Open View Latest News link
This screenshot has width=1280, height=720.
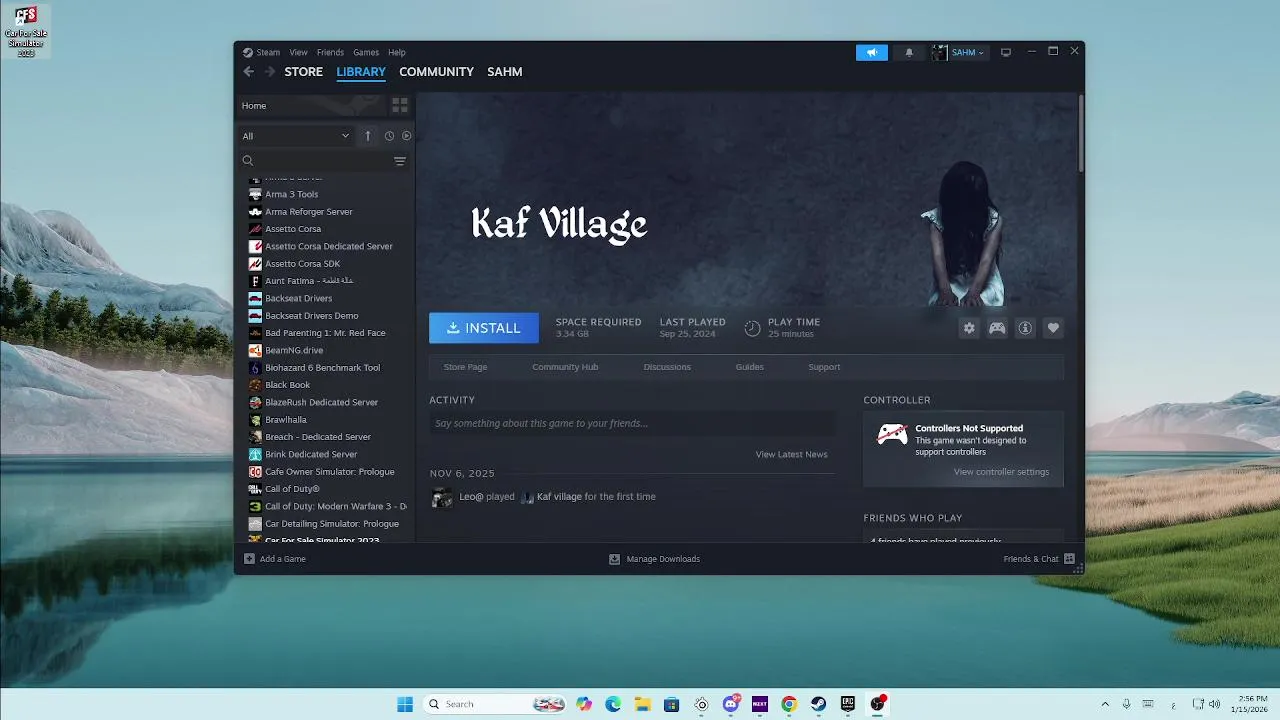pos(791,454)
